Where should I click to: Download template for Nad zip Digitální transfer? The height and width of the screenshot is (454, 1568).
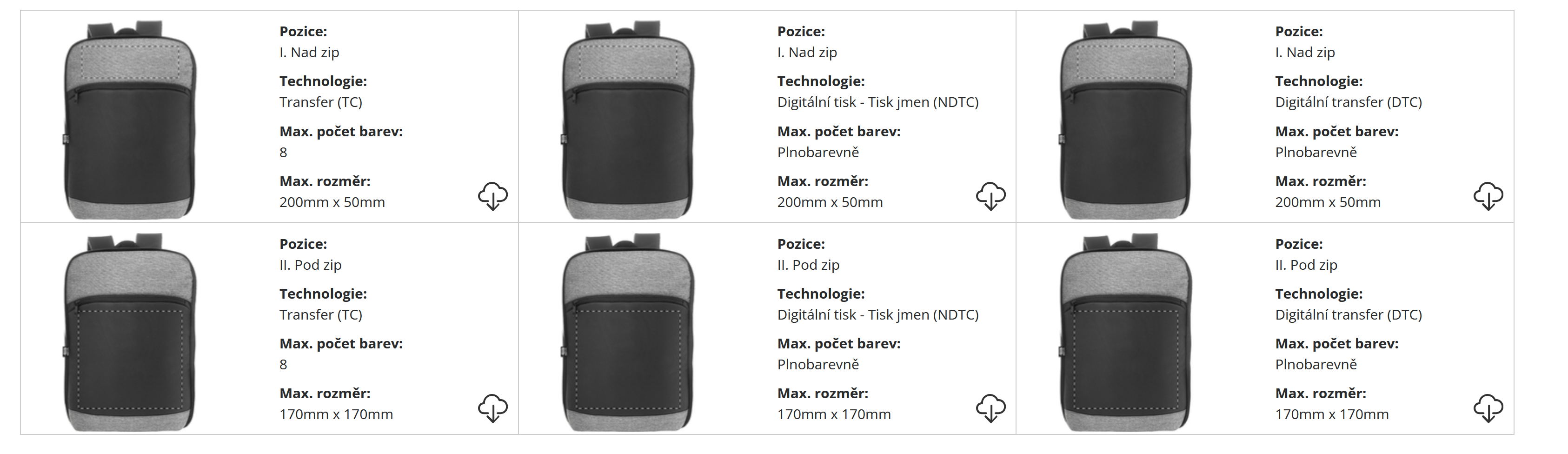coord(1488,195)
